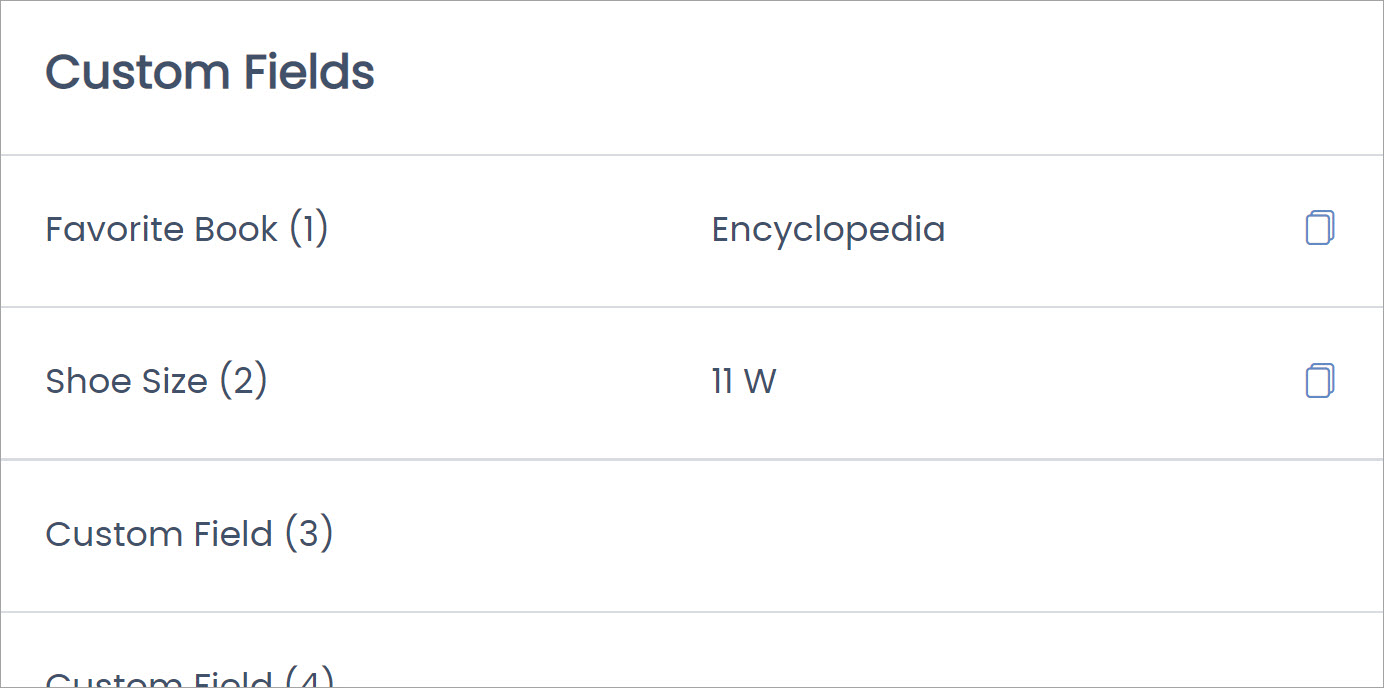
Task: Click the divider below the Shoe Size row
Action: pyautogui.click(x=690, y=458)
